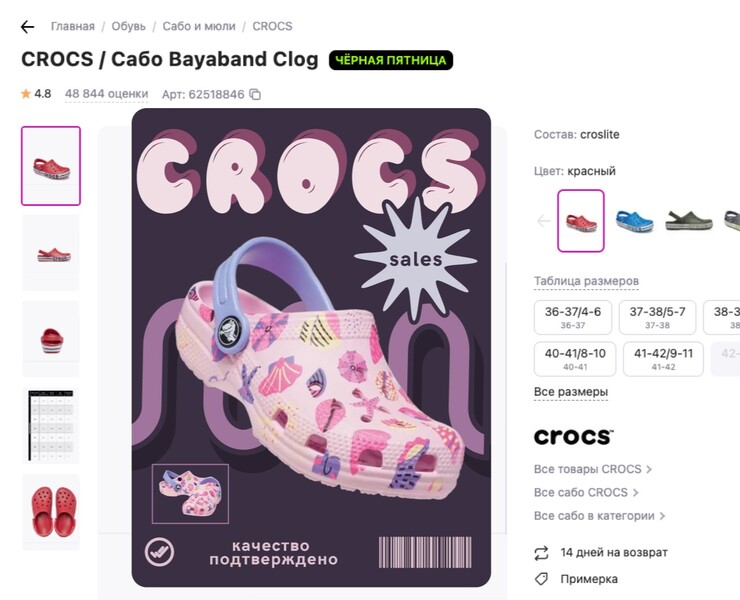Expand Все товары CROCS link
The height and width of the screenshot is (600, 740).
(x=593, y=469)
